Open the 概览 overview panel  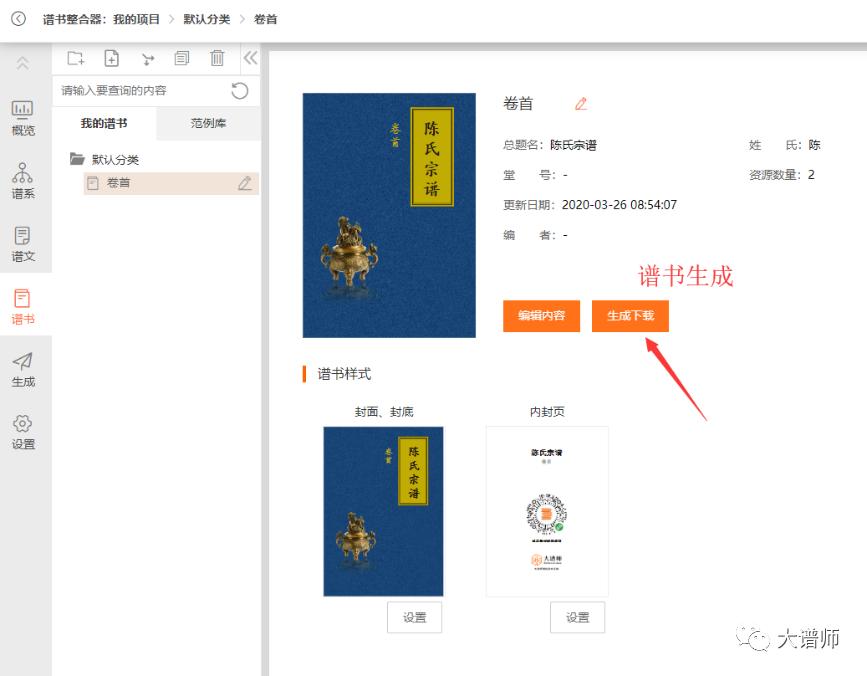point(23,116)
